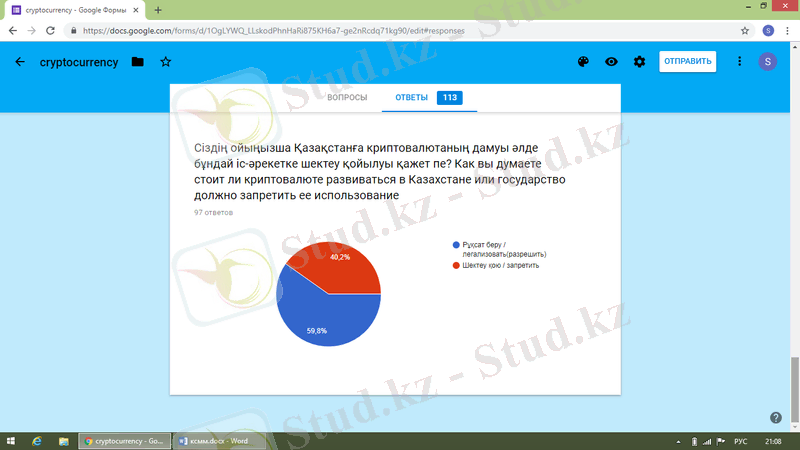Click the site lock security icon

pos(73,31)
